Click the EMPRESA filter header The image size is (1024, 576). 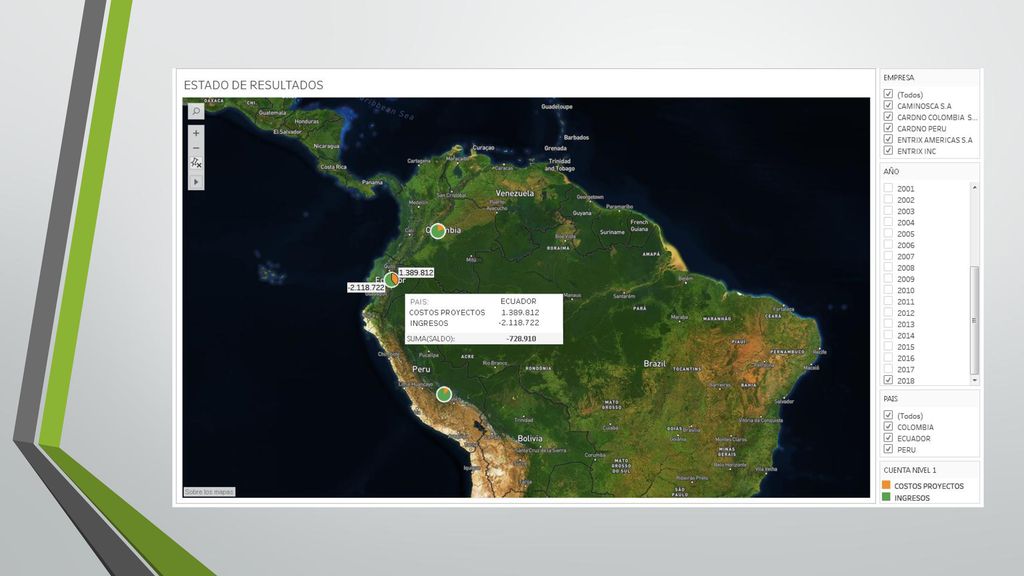tap(899, 78)
